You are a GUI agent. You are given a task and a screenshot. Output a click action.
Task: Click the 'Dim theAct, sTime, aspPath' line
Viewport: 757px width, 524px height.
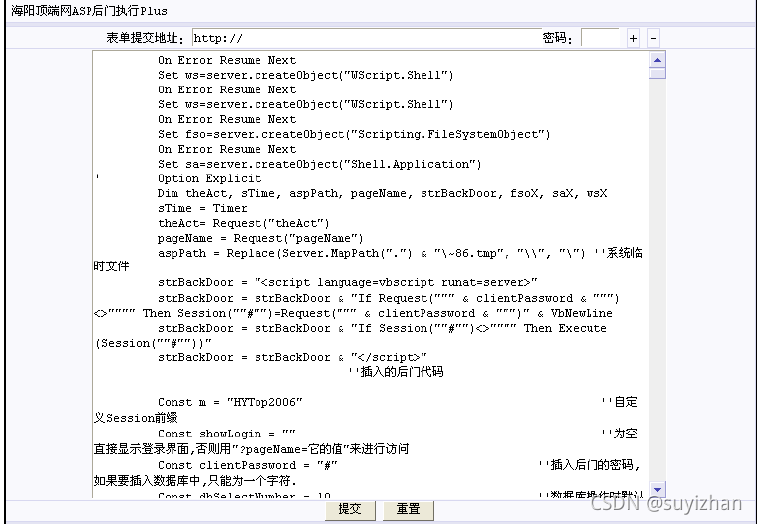point(382,193)
